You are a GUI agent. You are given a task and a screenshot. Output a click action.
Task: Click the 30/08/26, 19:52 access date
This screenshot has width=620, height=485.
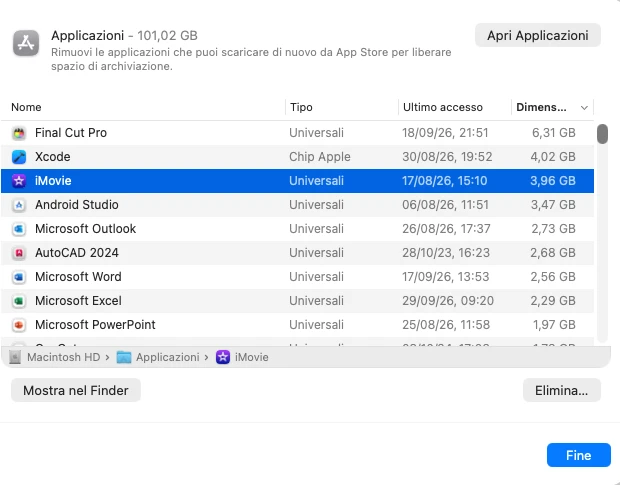447,157
